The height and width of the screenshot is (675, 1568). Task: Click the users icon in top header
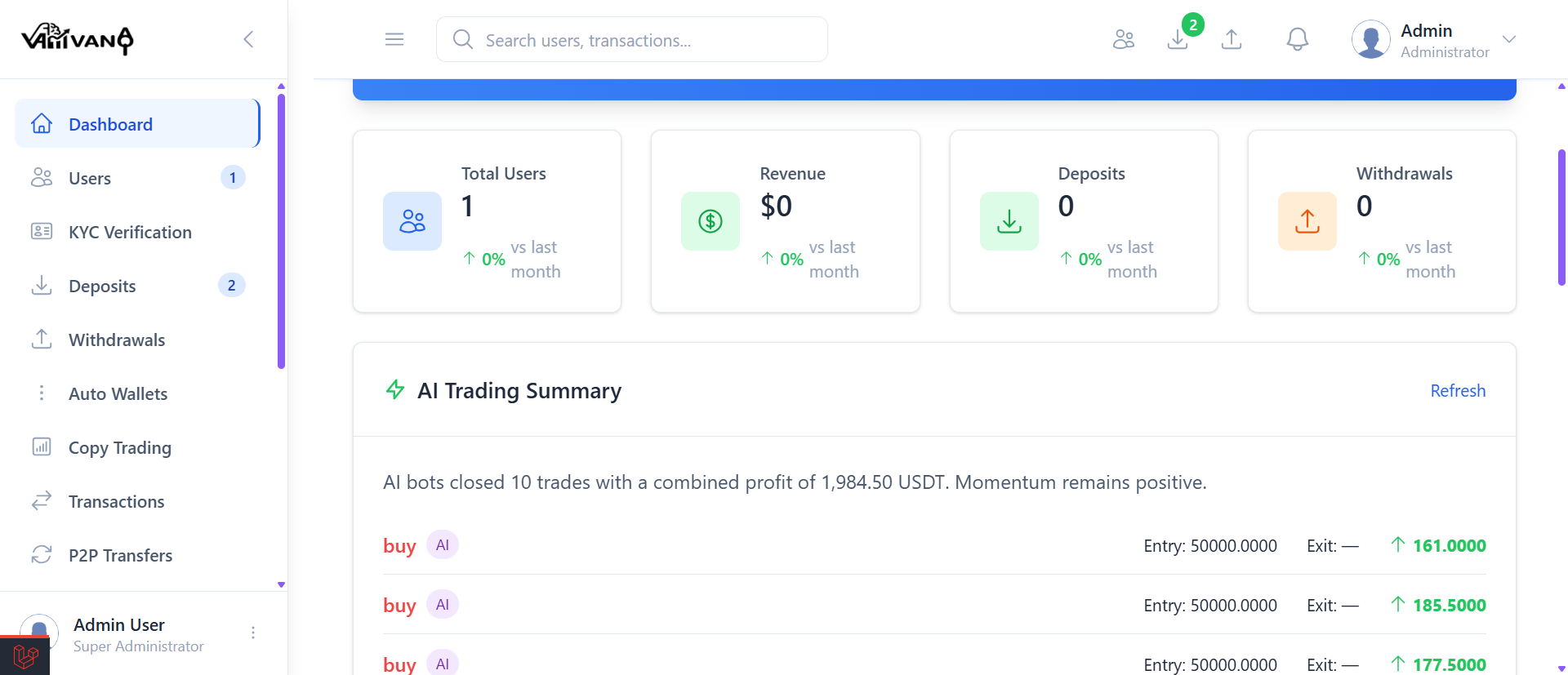(x=1124, y=39)
